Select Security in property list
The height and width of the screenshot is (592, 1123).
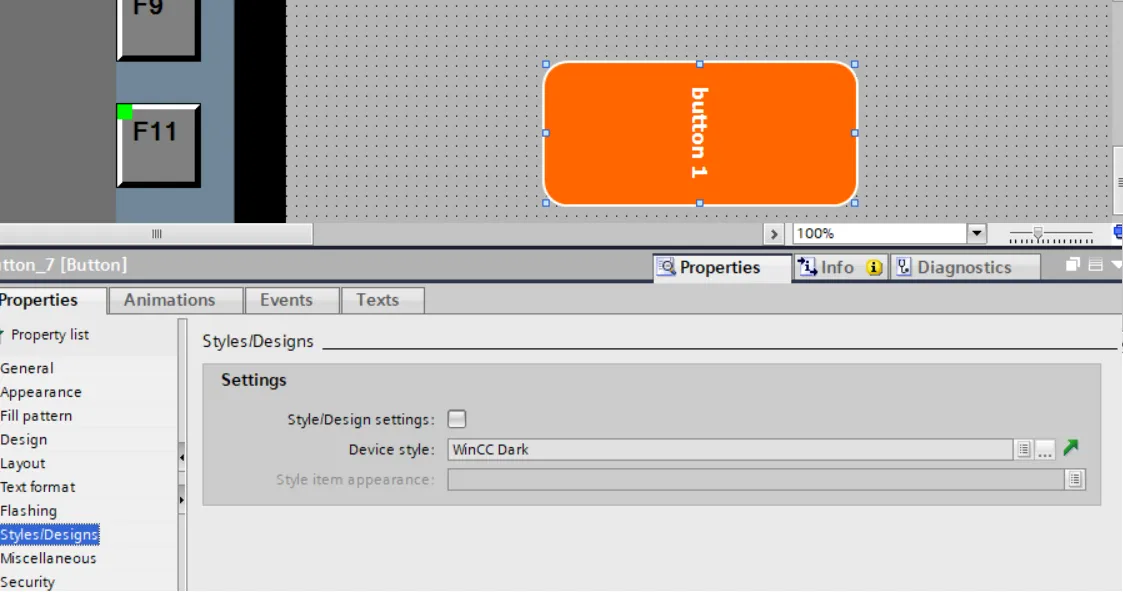pyautogui.click(x=27, y=582)
